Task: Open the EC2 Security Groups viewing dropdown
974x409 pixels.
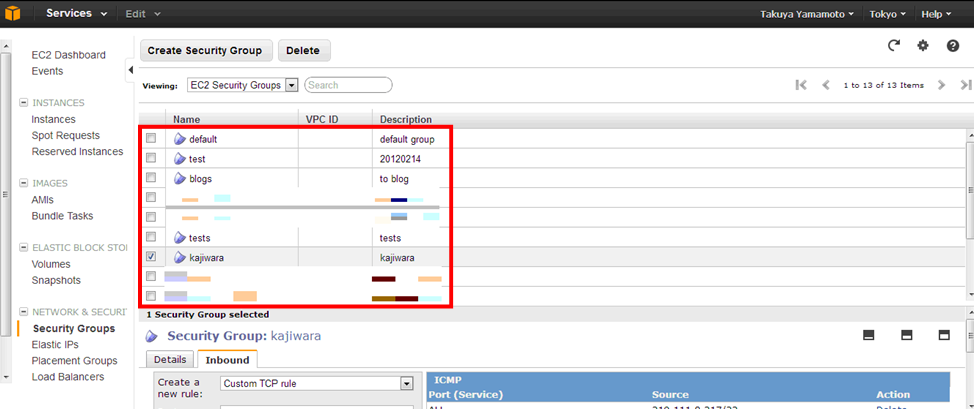Action: (x=243, y=85)
